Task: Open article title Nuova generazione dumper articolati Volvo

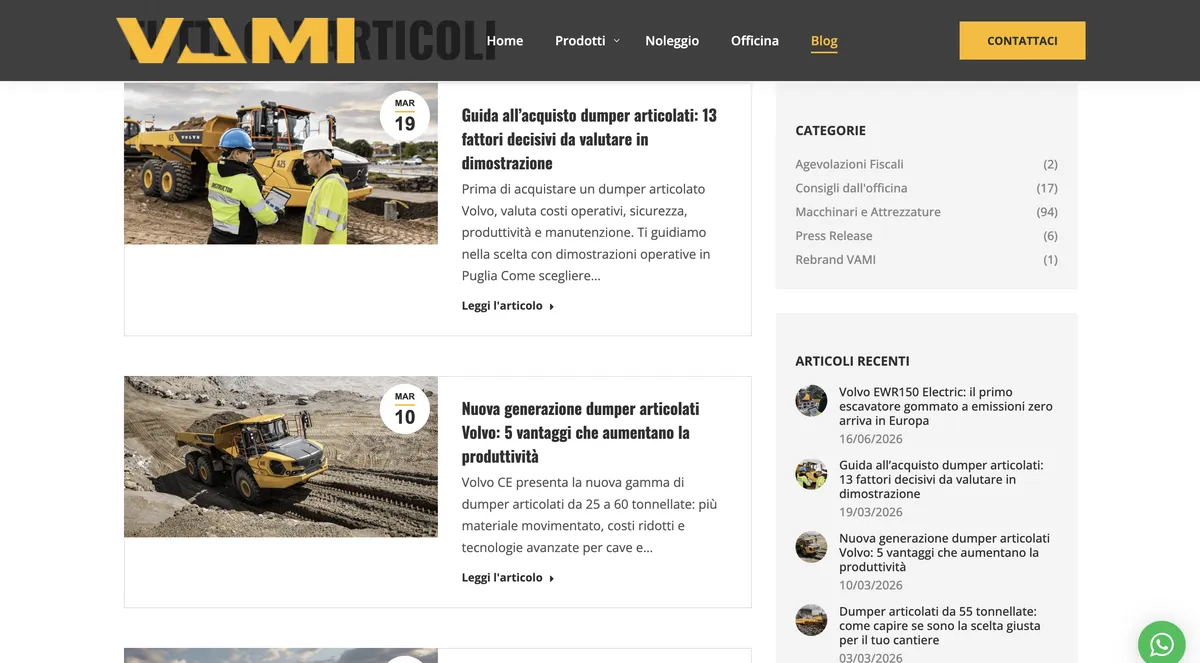Action: [x=580, y=432]
